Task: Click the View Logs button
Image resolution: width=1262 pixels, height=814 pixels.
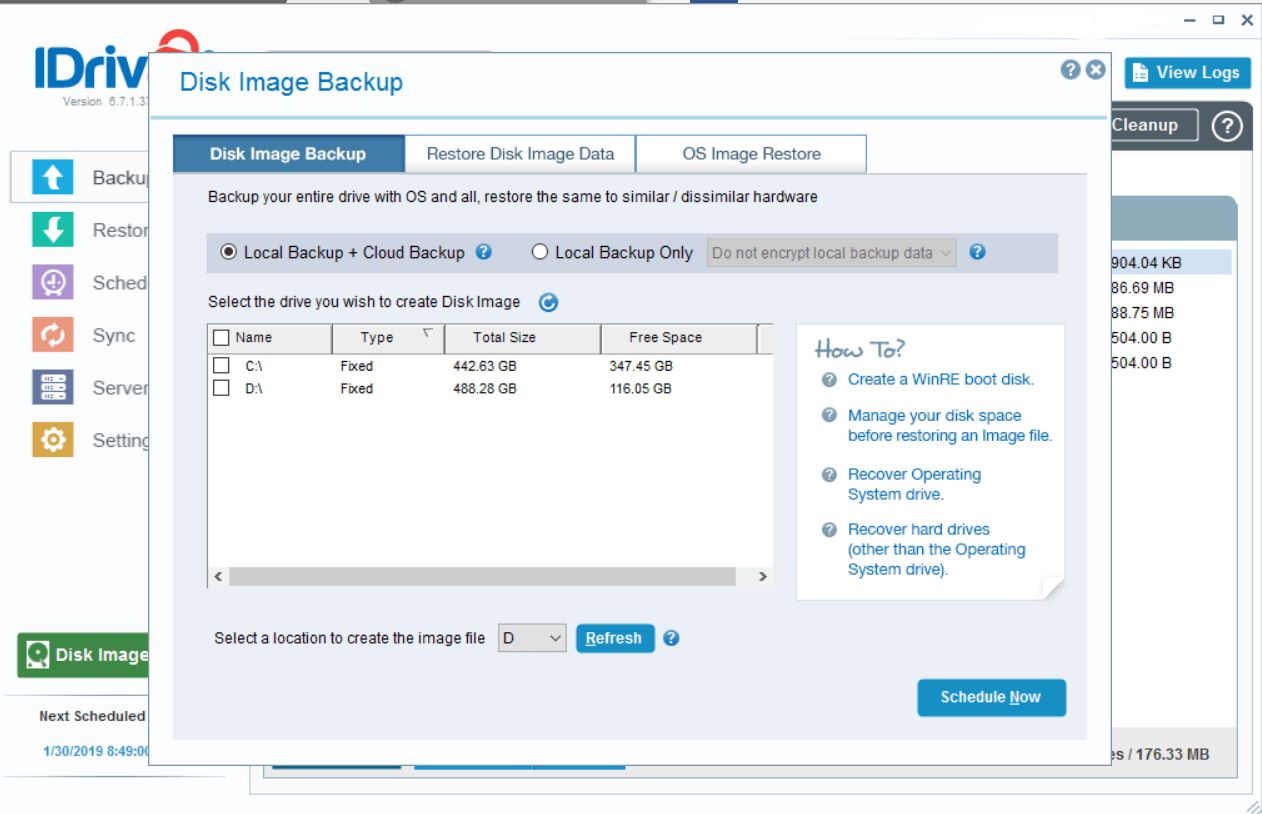Action: (1187, 73)
